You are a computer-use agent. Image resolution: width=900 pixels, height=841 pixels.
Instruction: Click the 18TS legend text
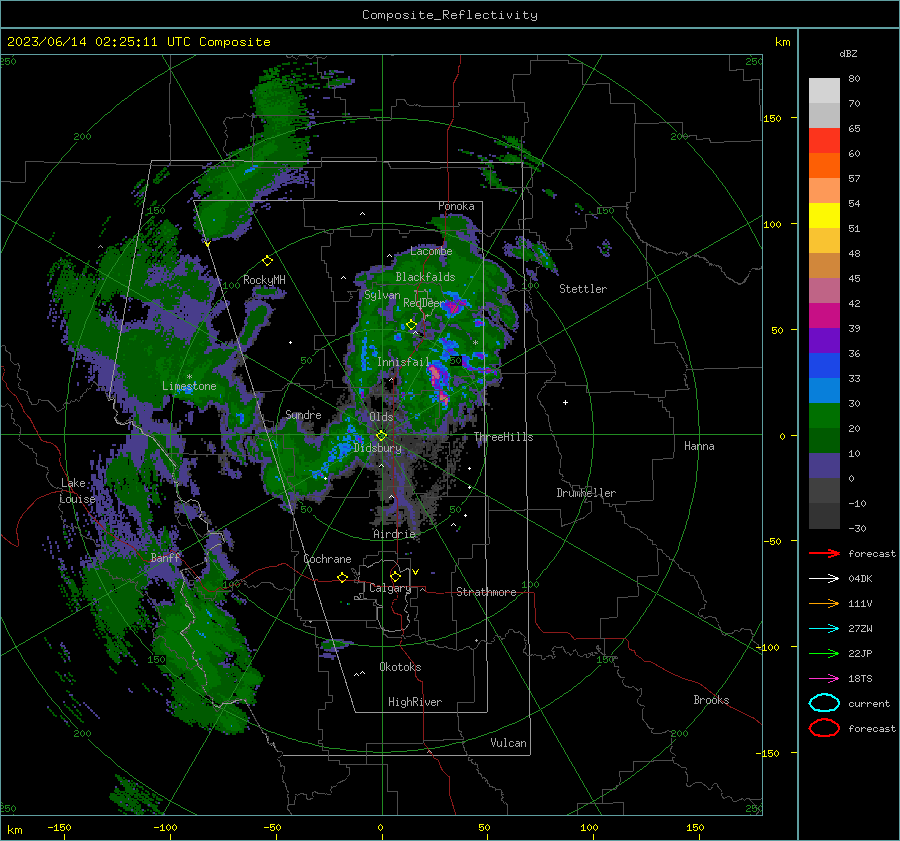pyautogui.click(x=860, y=679)
